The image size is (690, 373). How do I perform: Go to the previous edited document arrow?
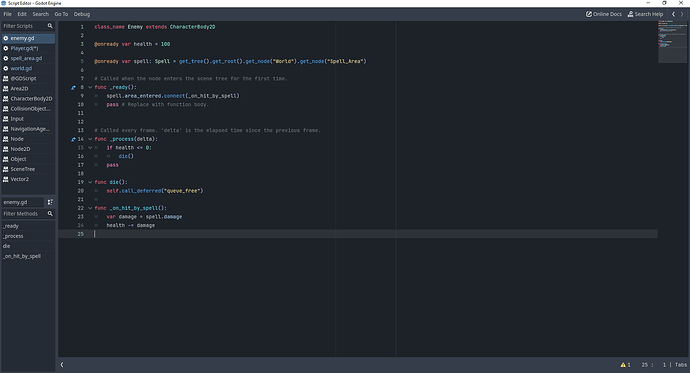coord(673,14)
